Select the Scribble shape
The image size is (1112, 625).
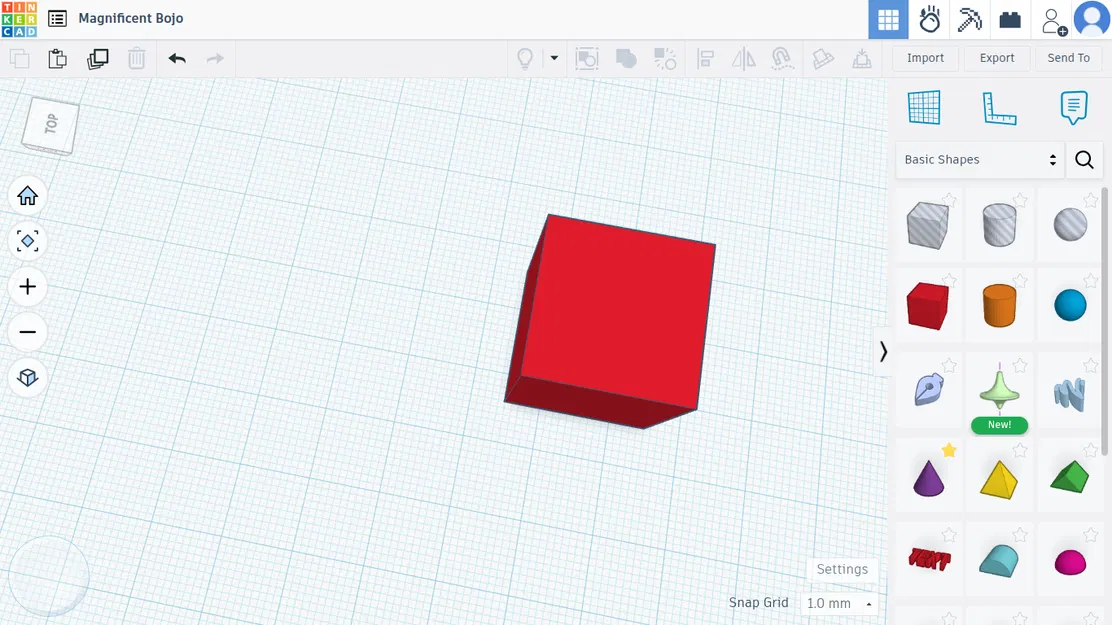coord(928,390)
